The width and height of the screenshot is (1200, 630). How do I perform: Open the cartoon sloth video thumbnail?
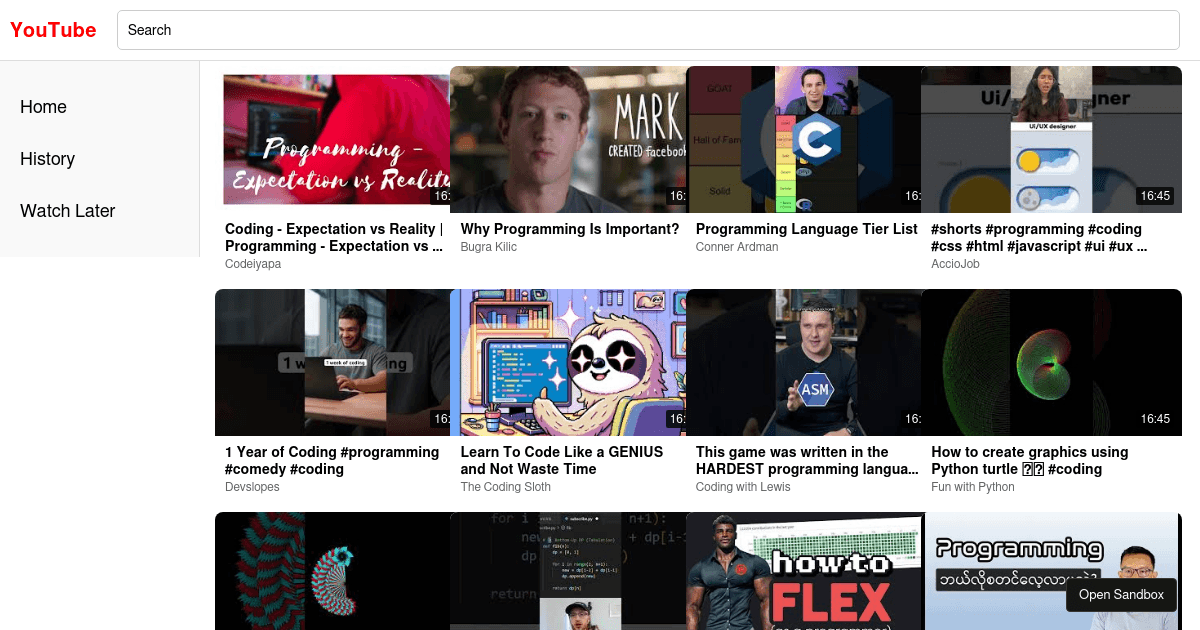568,362
